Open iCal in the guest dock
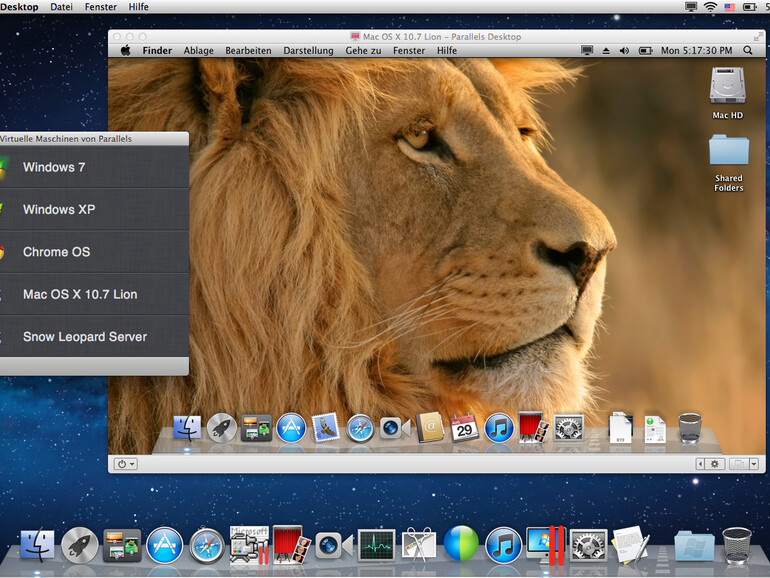Viewport: 770px width, 578px height. (x=464, y=428)
